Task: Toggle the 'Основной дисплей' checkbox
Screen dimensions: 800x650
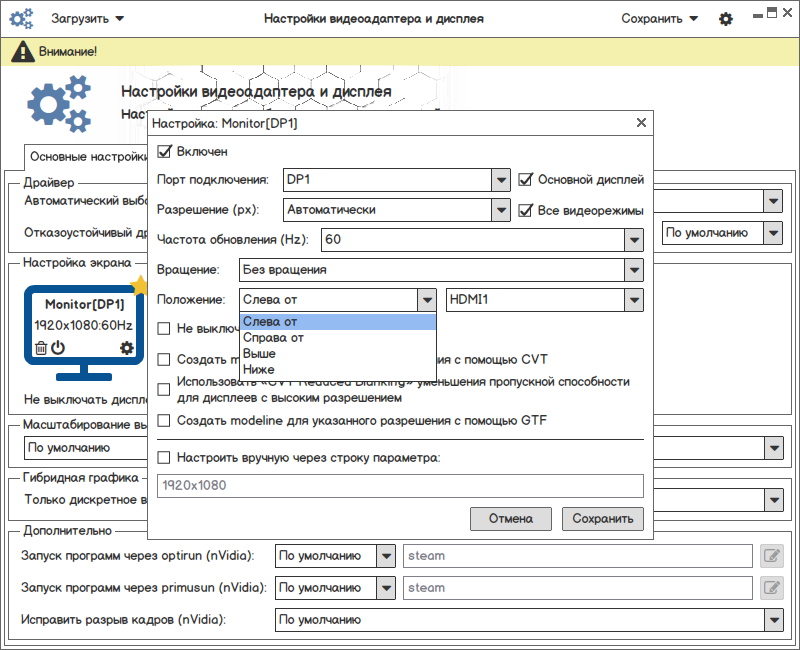Action: pos(526,180)
